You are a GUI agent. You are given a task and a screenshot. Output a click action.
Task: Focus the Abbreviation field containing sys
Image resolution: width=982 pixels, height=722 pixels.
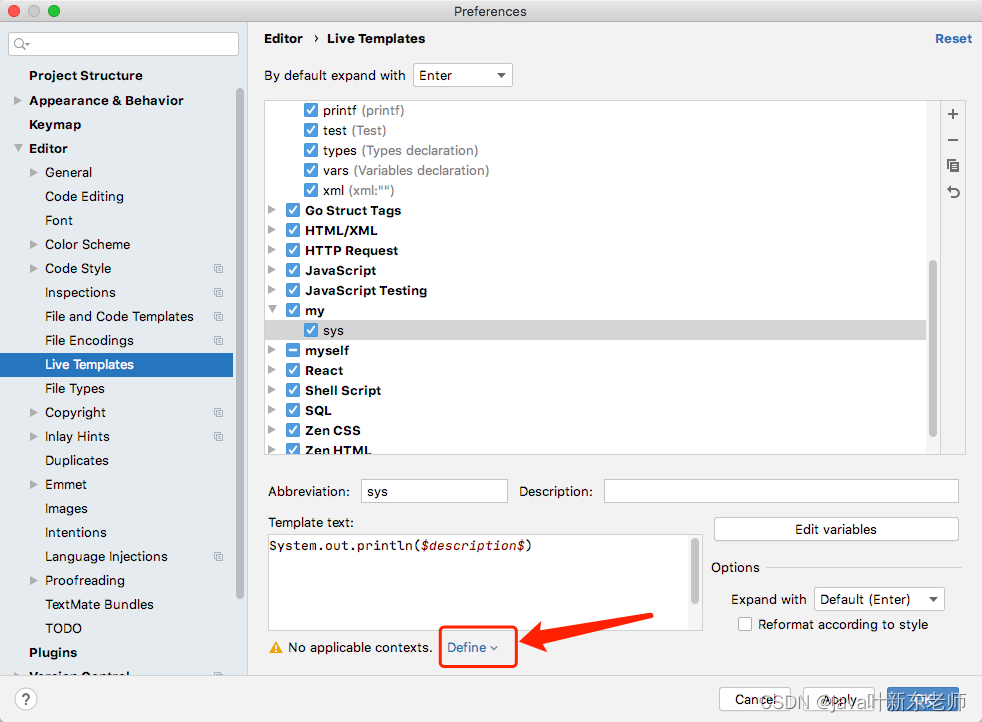tap(434, 492)
